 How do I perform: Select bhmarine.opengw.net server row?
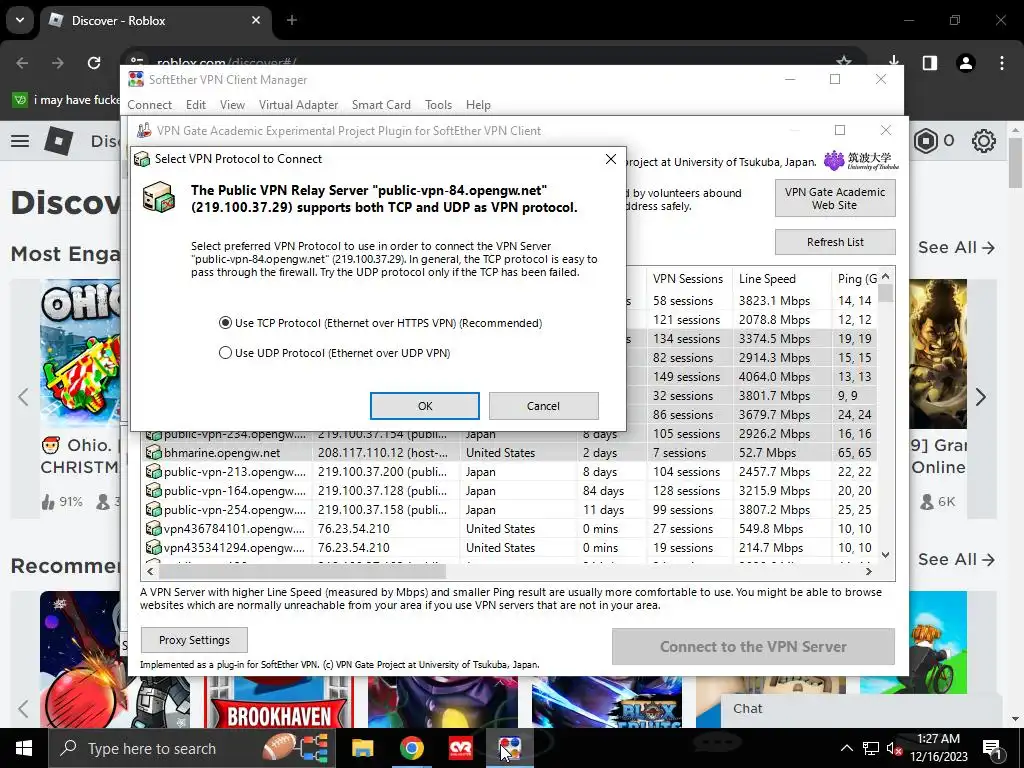pyautogui.click(x=509, y=453)
